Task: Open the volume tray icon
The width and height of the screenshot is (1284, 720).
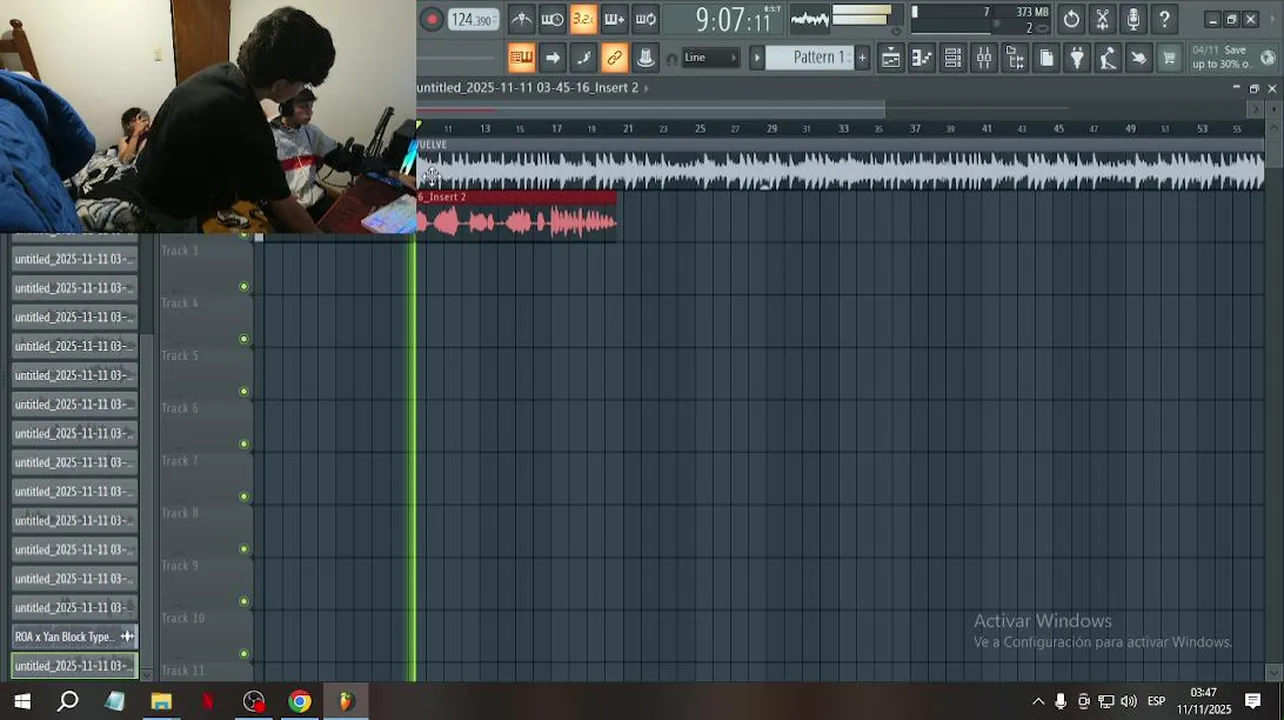Action: click(1128, 701)
